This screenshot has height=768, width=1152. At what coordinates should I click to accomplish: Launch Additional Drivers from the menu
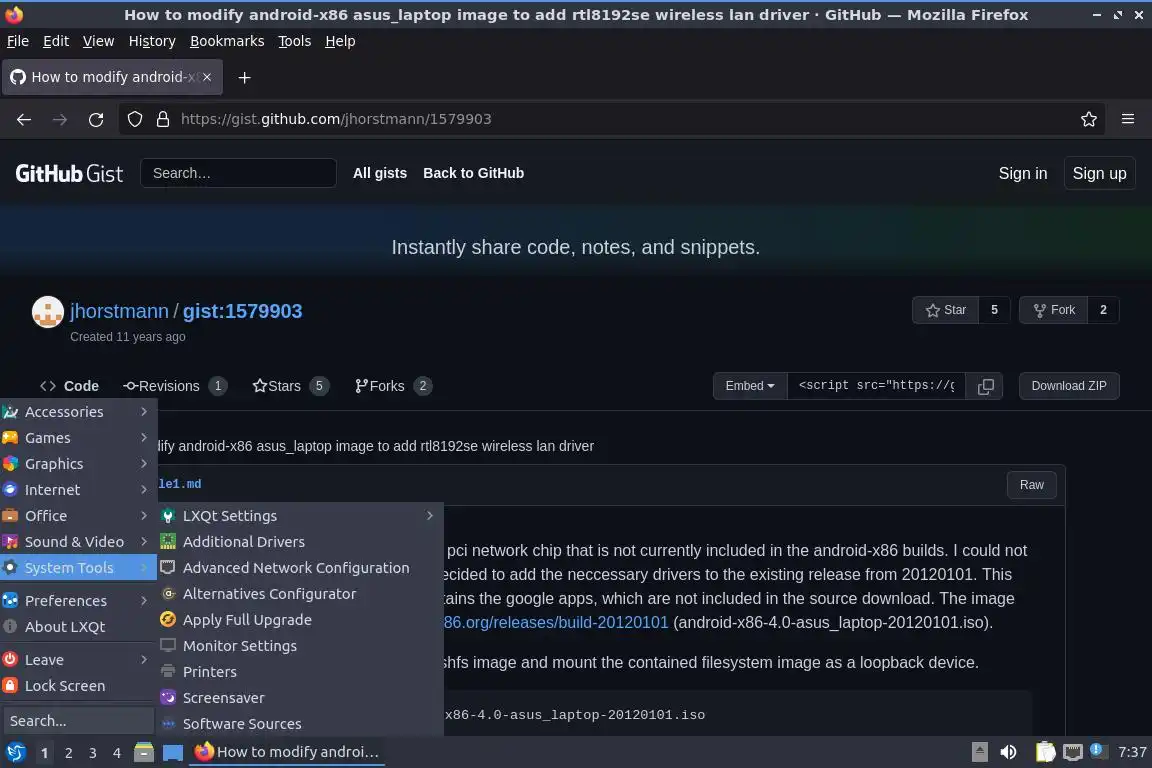click(x=300, y=542)
